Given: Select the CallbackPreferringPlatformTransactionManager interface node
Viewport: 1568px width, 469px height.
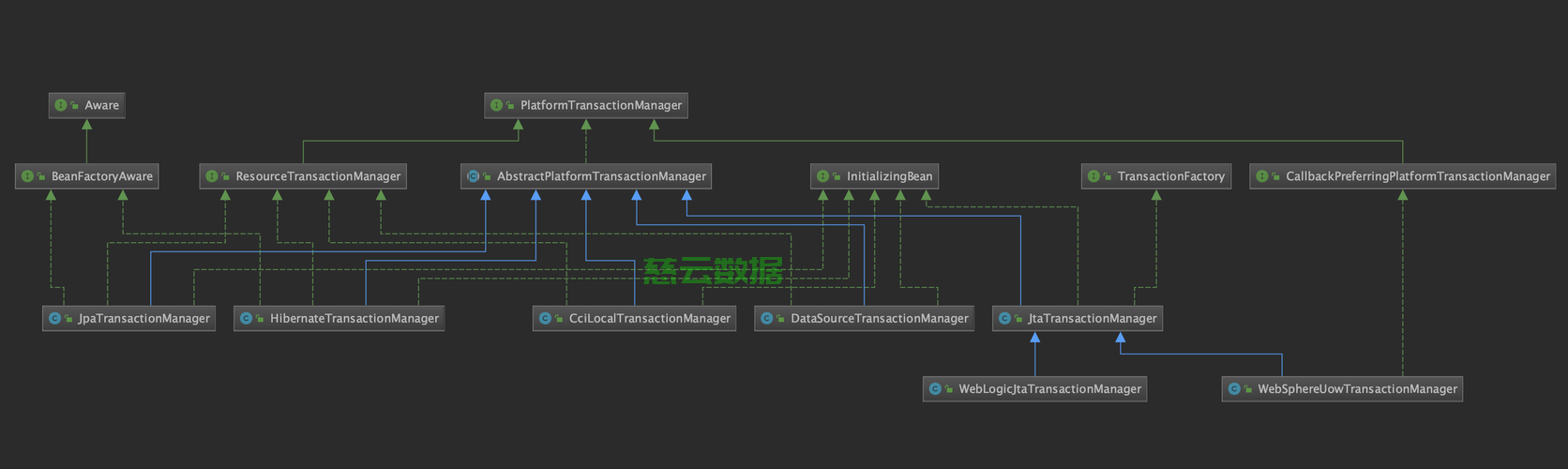Looking at the screenshot, I should [1402, 176].
